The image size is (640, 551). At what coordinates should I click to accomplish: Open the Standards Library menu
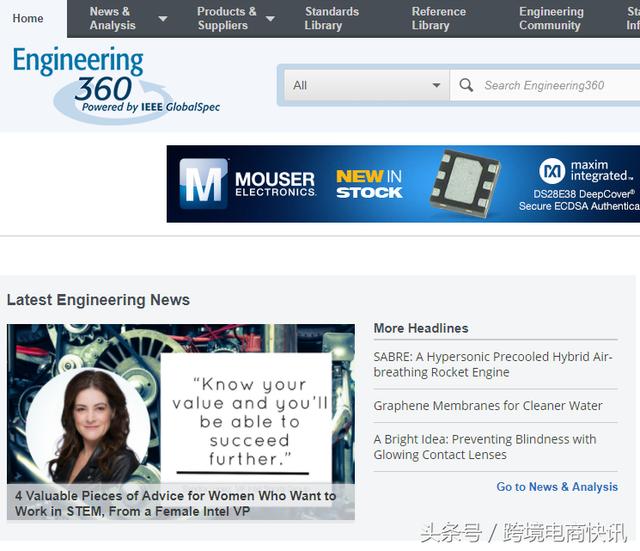click(331, 19)
